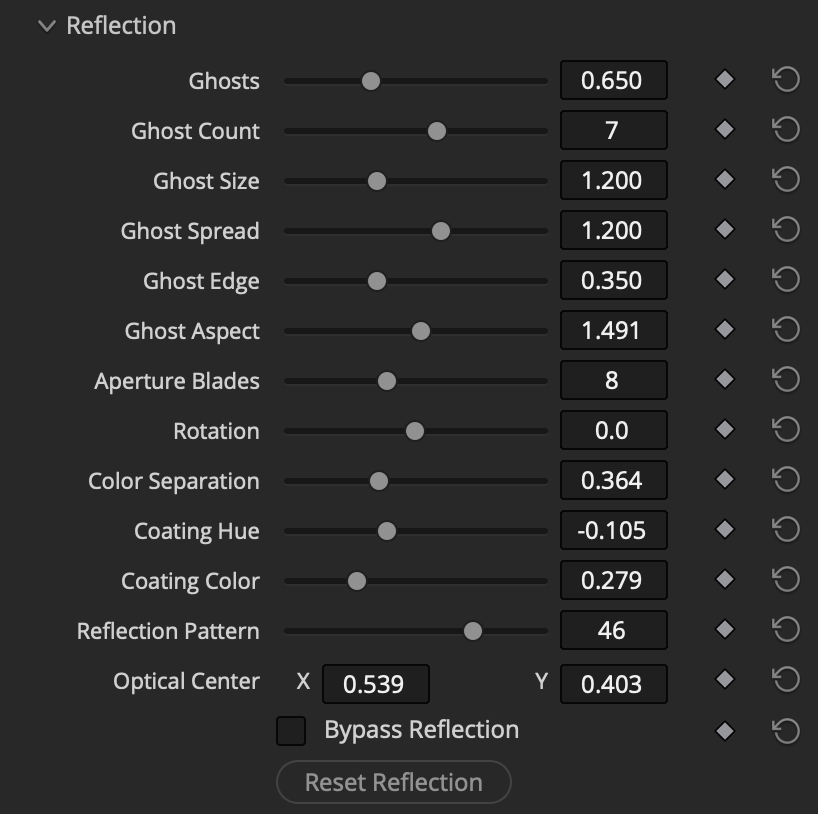Add keyframe for Ghosts
The height and width of the screenshot is (814, 818).
pyautogui.click(x=725, y=80)
